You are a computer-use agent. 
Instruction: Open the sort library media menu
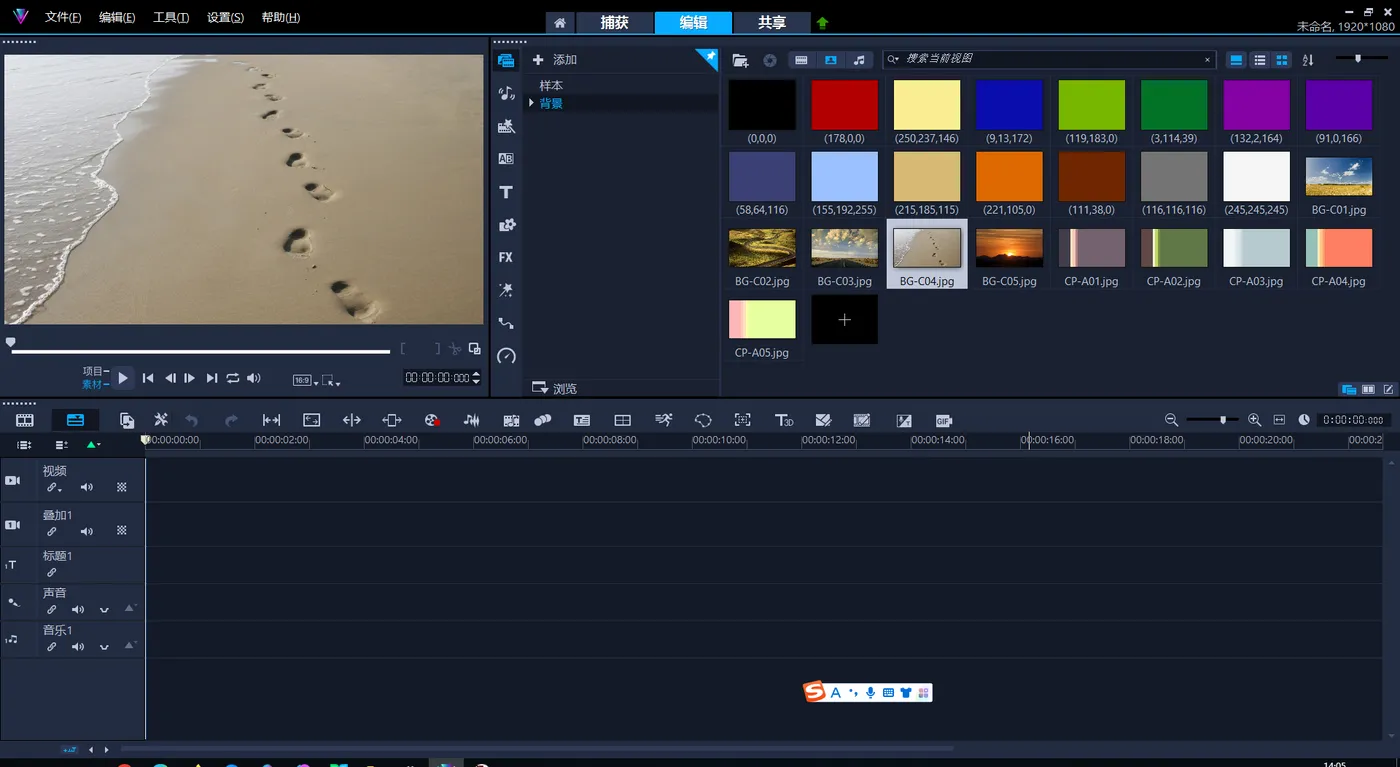click(x=1308, y=60)
